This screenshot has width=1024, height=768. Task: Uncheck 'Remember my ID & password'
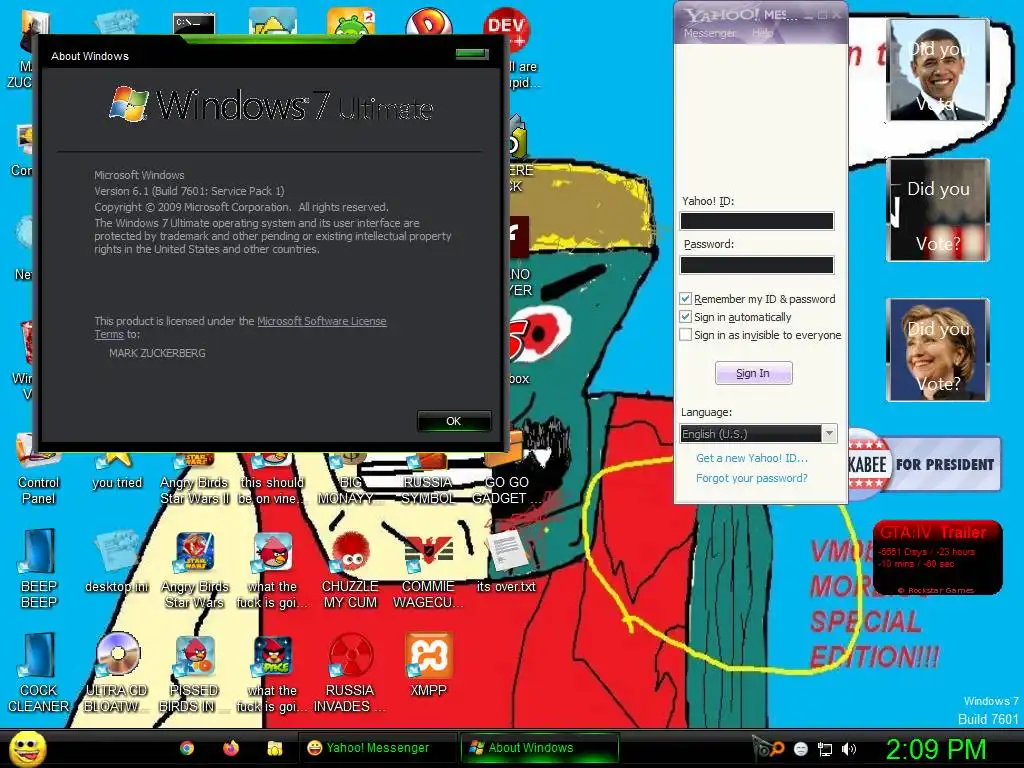685,299
